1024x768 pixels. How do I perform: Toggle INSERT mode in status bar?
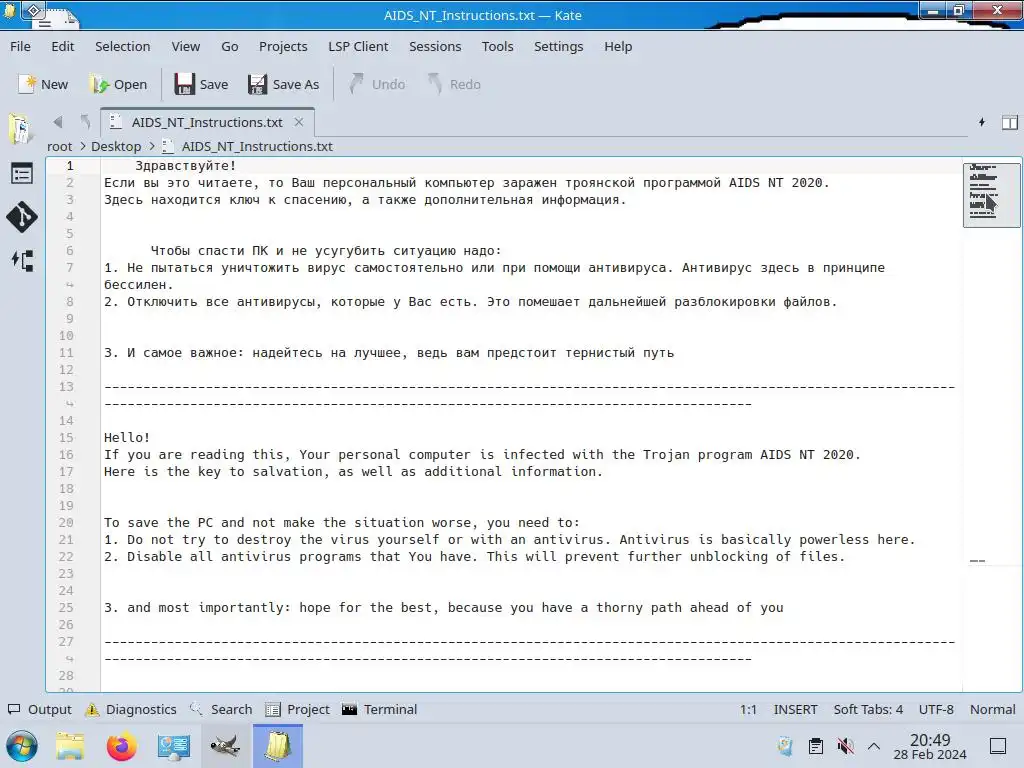point(795,709)
